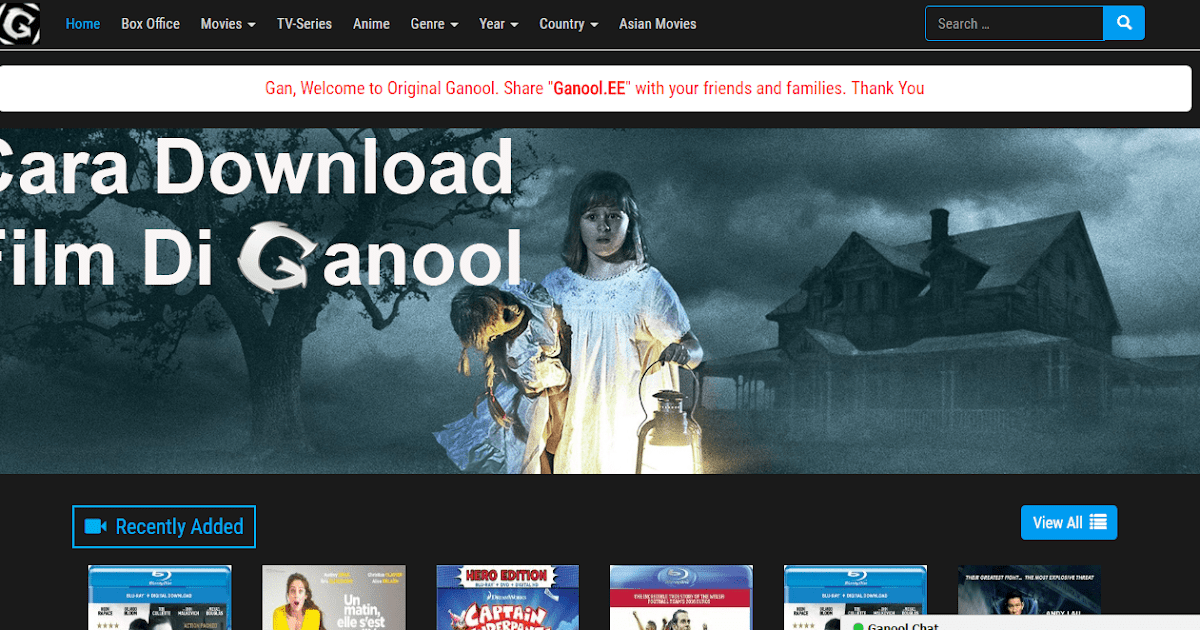Click the green Ganool Chat status dot

858,626
